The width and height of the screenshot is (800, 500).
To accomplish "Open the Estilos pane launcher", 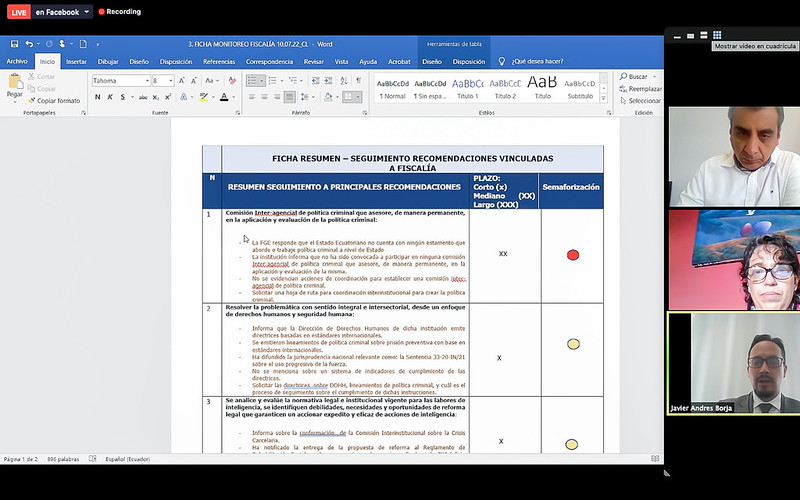I will (609, 112).
